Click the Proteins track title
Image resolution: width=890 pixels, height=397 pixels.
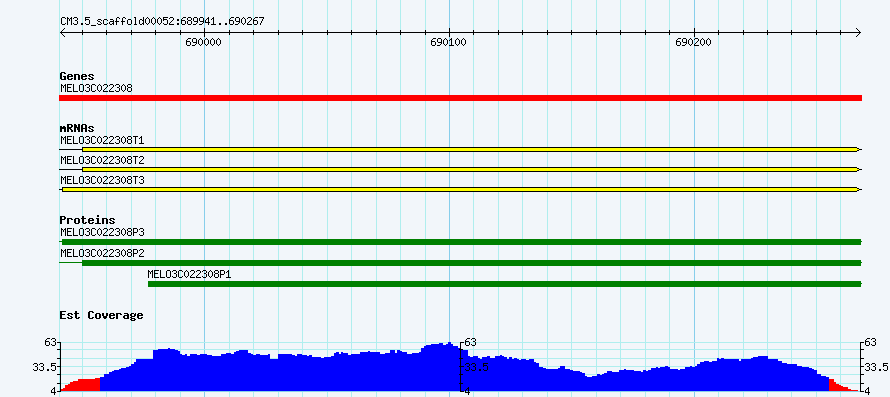coord(87,220)
